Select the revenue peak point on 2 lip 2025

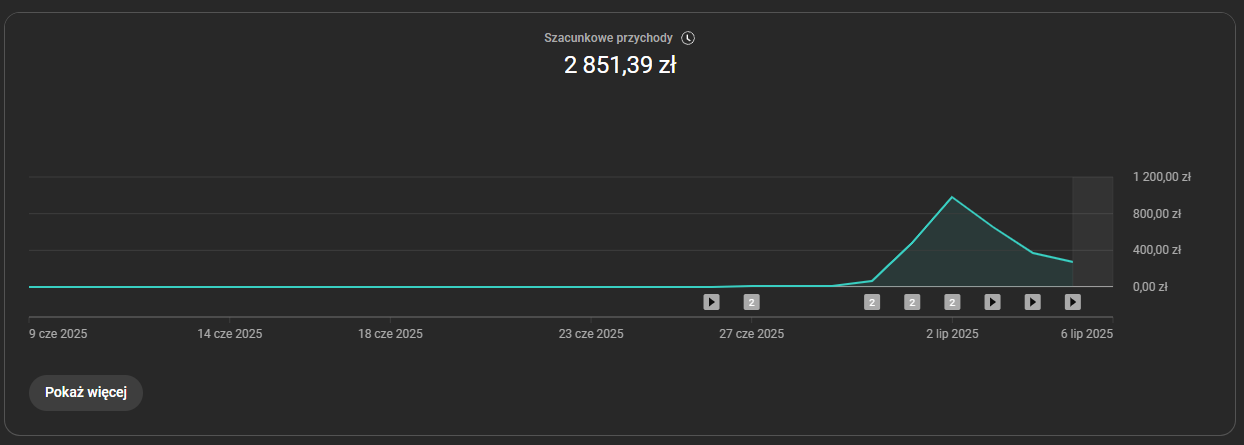tap(952, 197)
